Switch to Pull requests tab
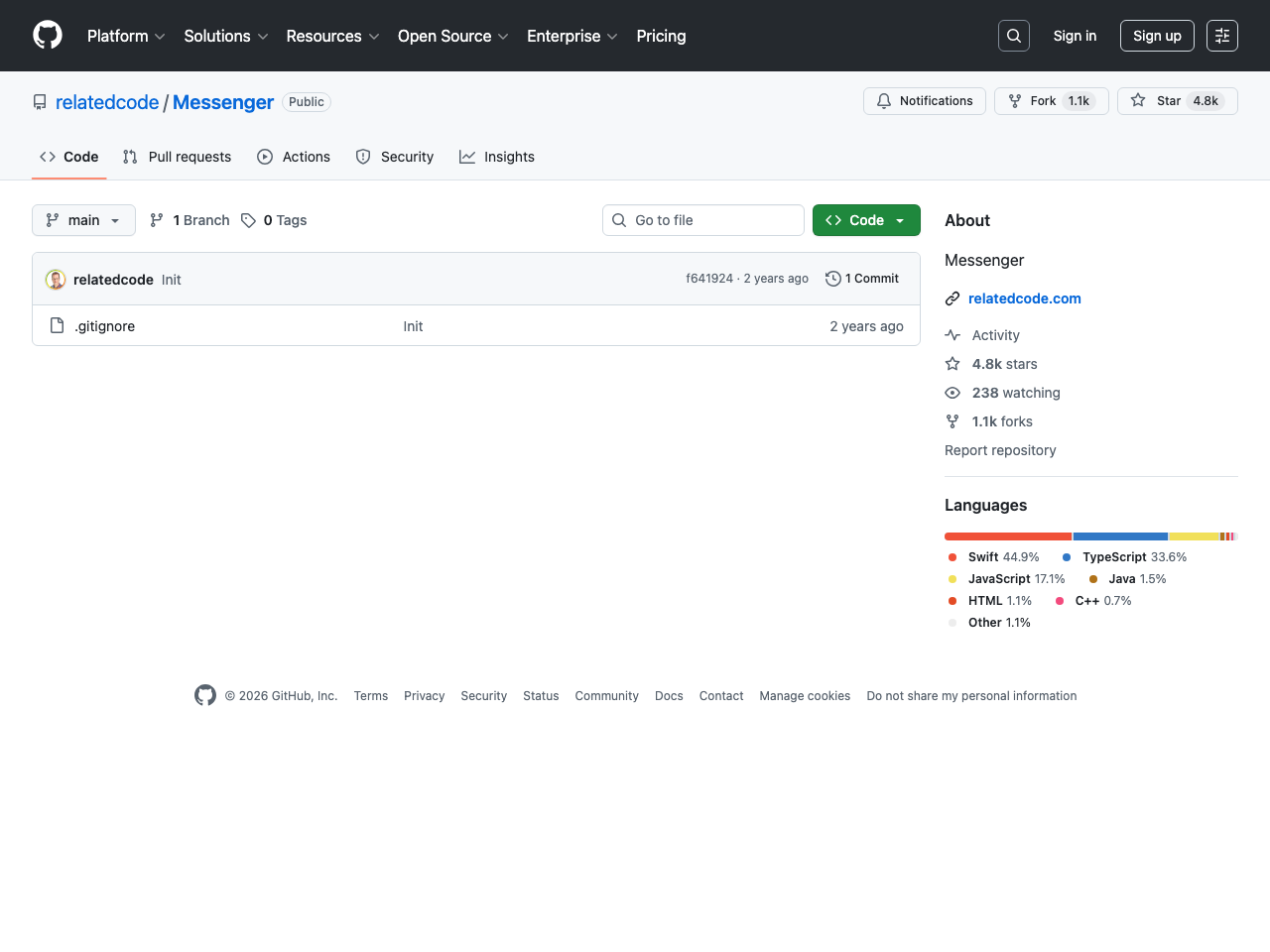The height and width of the screenshot is (952, 1270). [177, 157]
